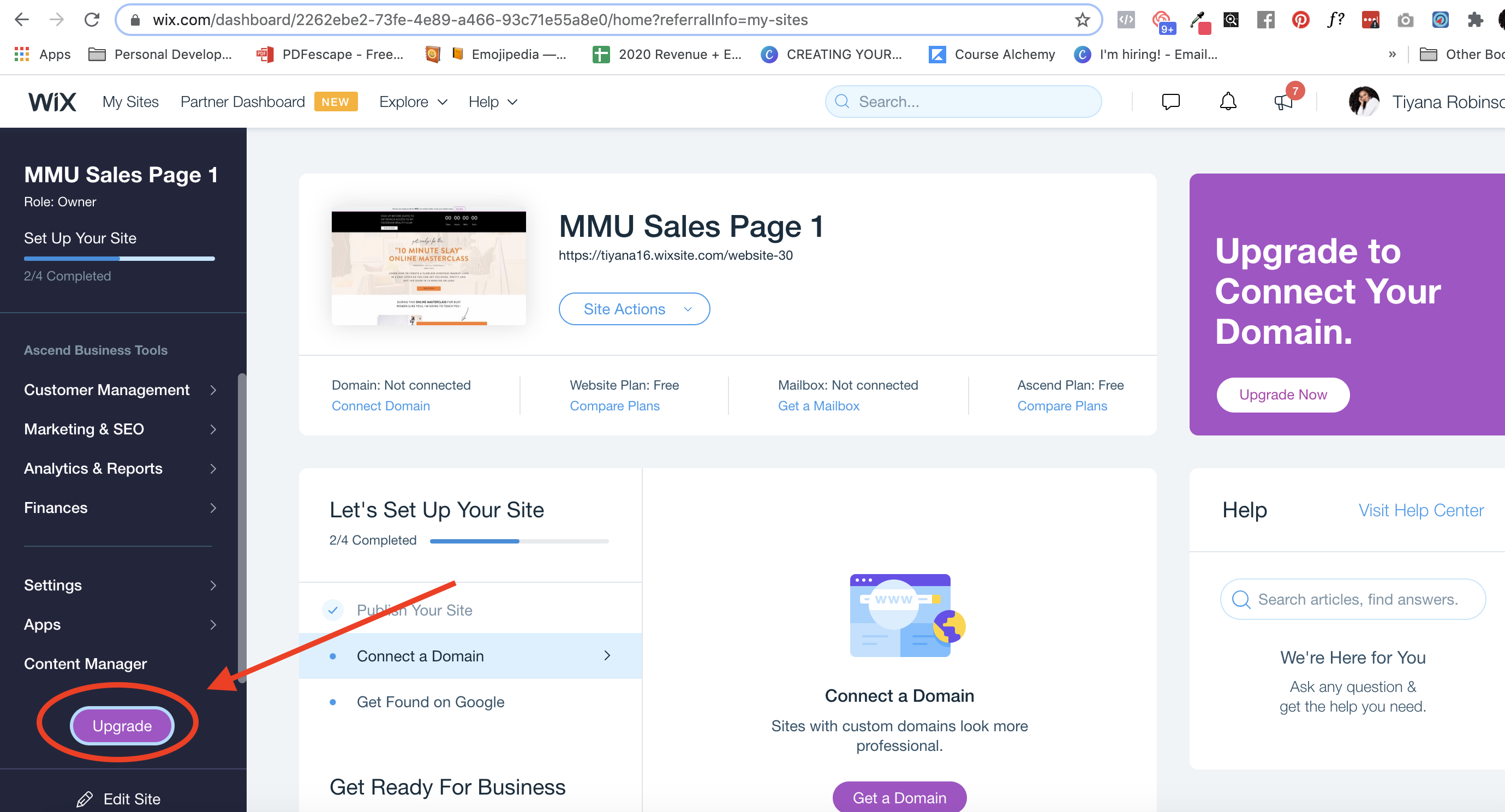Image resolution: width=1505 pixels, height=812 pixels.
Task: View the Wix updates megaphone with badge 7
Action: (x=1283, y=101)
